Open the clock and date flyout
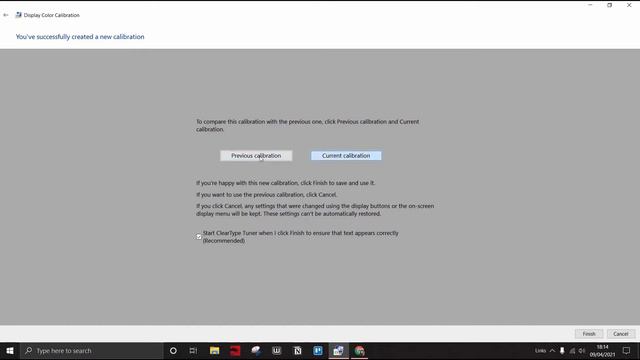The height and width of the screenshot is (360, 640). (x=602, y=351)
